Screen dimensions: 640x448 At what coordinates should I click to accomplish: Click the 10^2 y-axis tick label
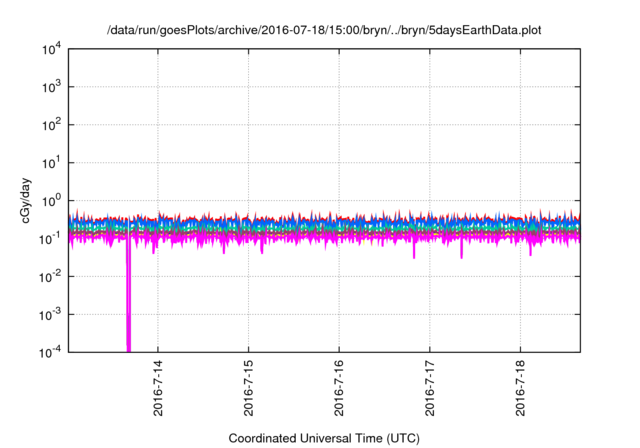coord(52,125)
